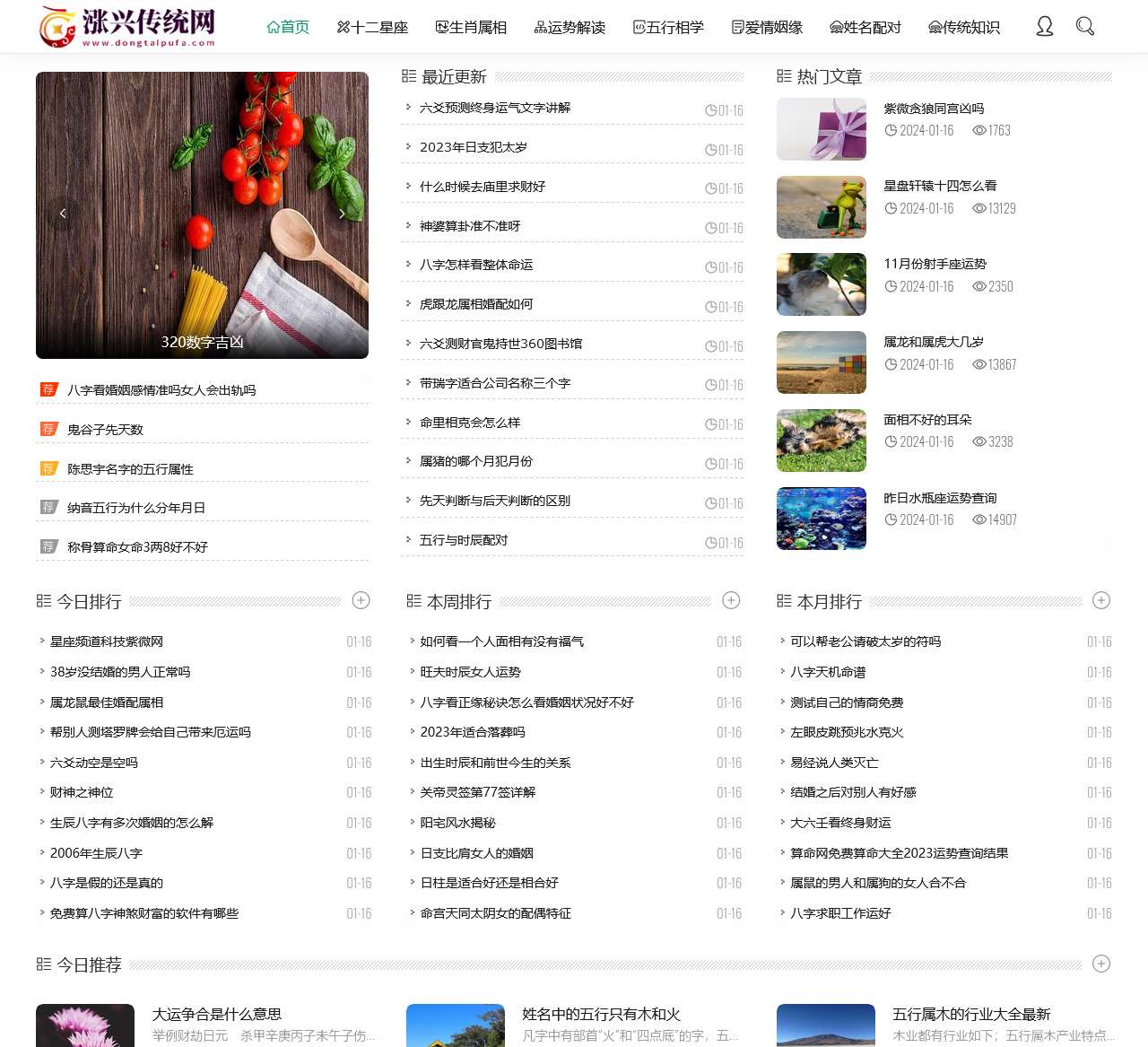This screenshot has height=1047, width=1148.
Task: Click the list icon beside 今日推荐
Action: point(43,964)
